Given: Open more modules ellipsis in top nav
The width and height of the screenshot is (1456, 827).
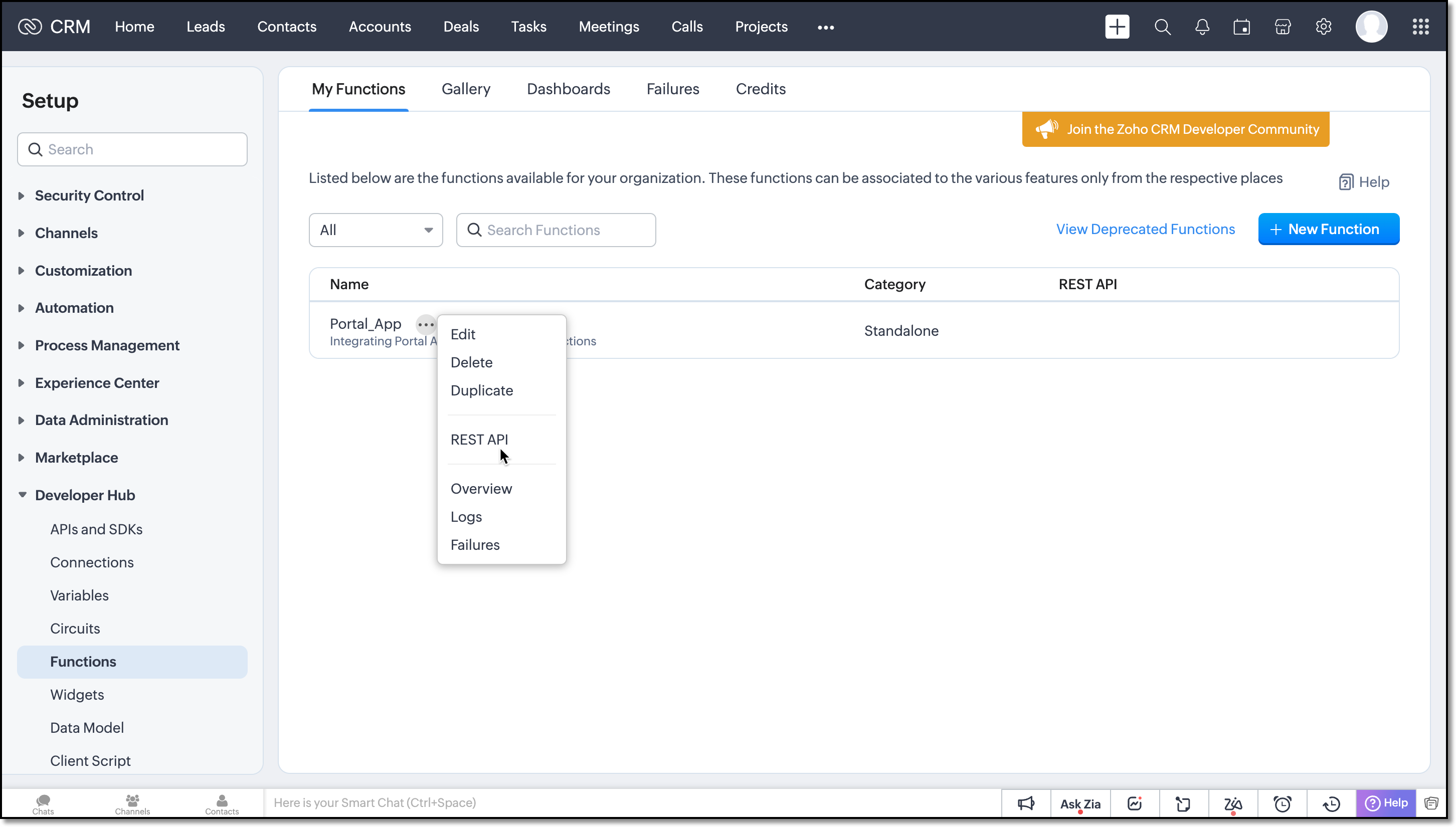Looking at the screenshot, I should click(825, 27).
